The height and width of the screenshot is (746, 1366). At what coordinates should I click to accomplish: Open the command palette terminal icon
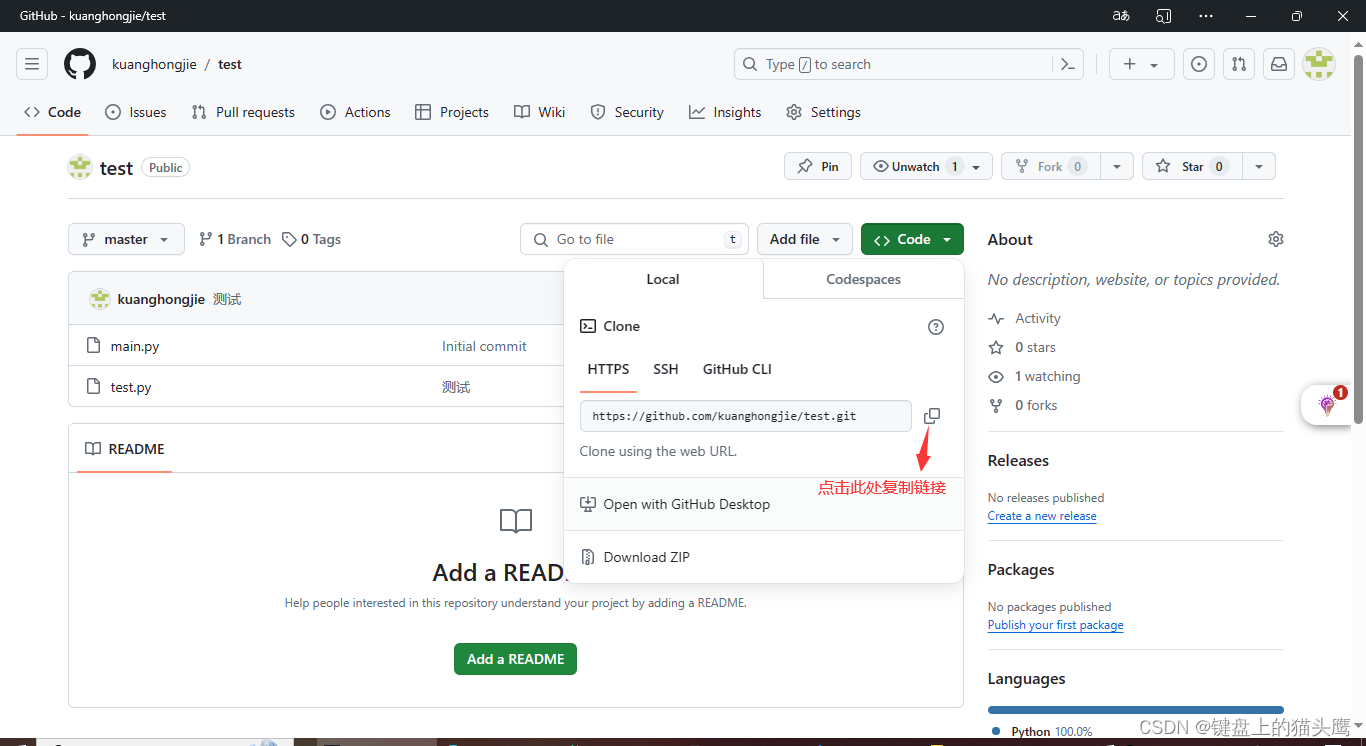tap(1067, 63)
